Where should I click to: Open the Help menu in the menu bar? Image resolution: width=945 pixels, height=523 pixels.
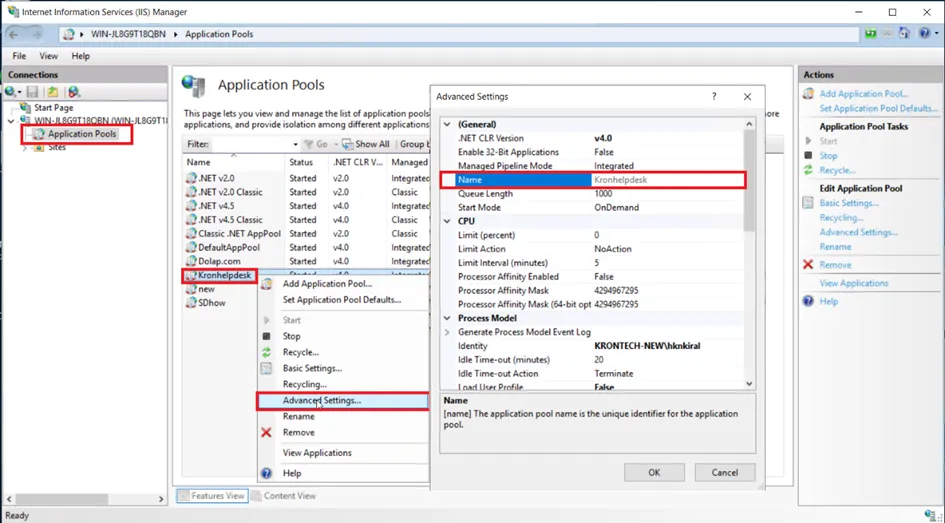point(81,56)
